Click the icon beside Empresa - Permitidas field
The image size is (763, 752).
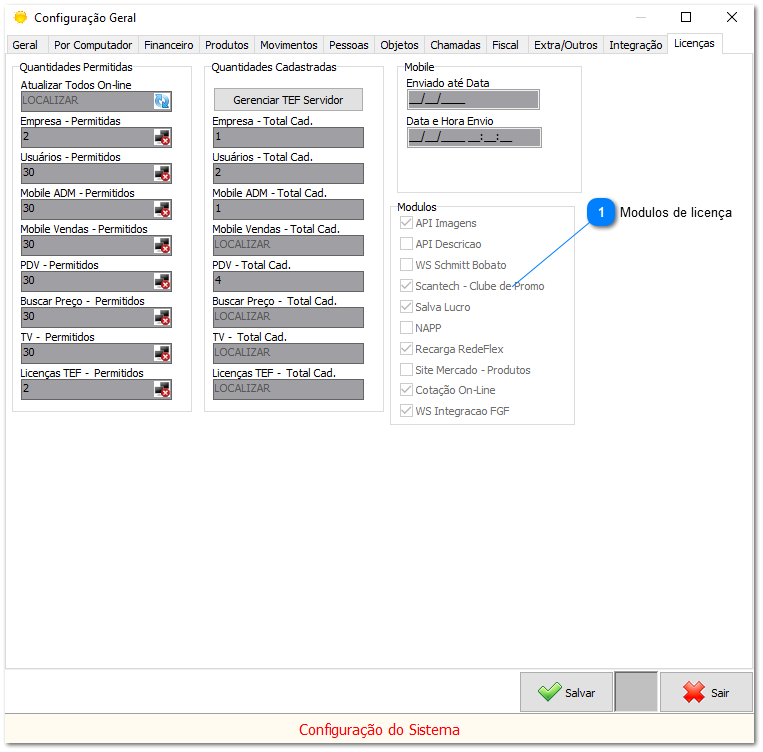pos(162,137)
